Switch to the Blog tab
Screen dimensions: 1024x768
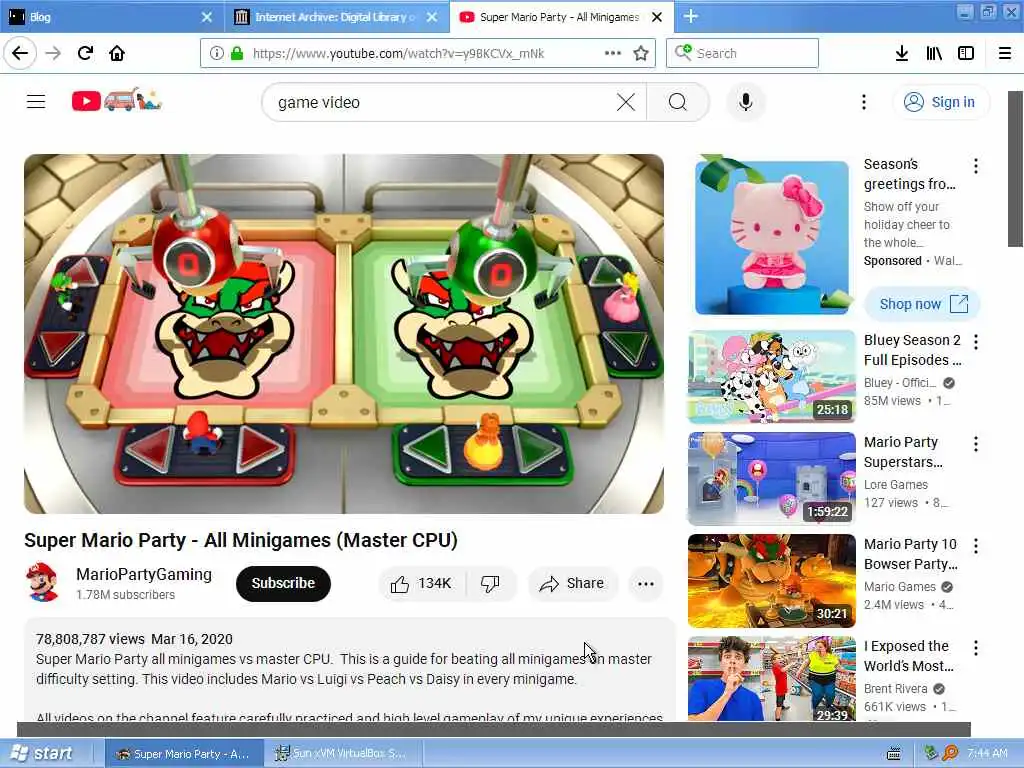point(104,17)
